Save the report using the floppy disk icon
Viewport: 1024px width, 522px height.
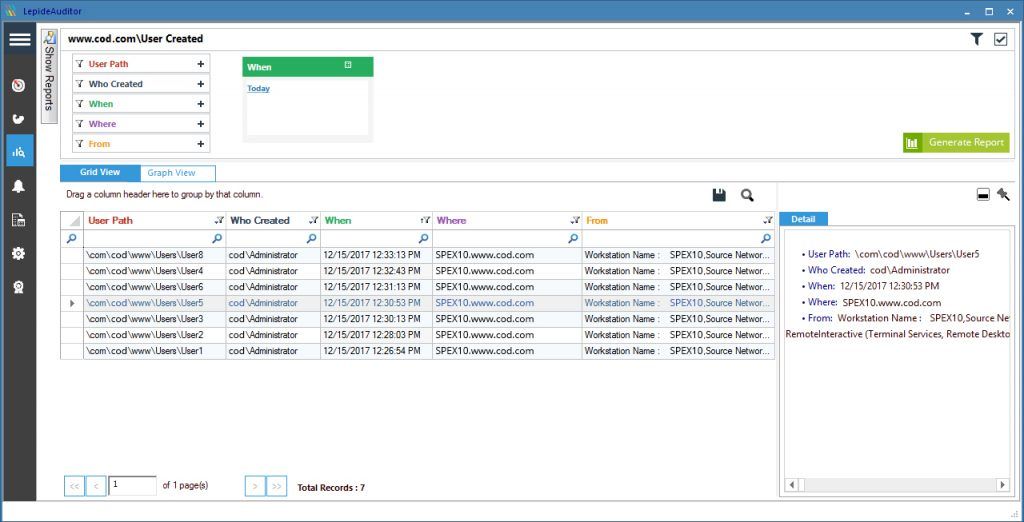(x=719, y=195)
